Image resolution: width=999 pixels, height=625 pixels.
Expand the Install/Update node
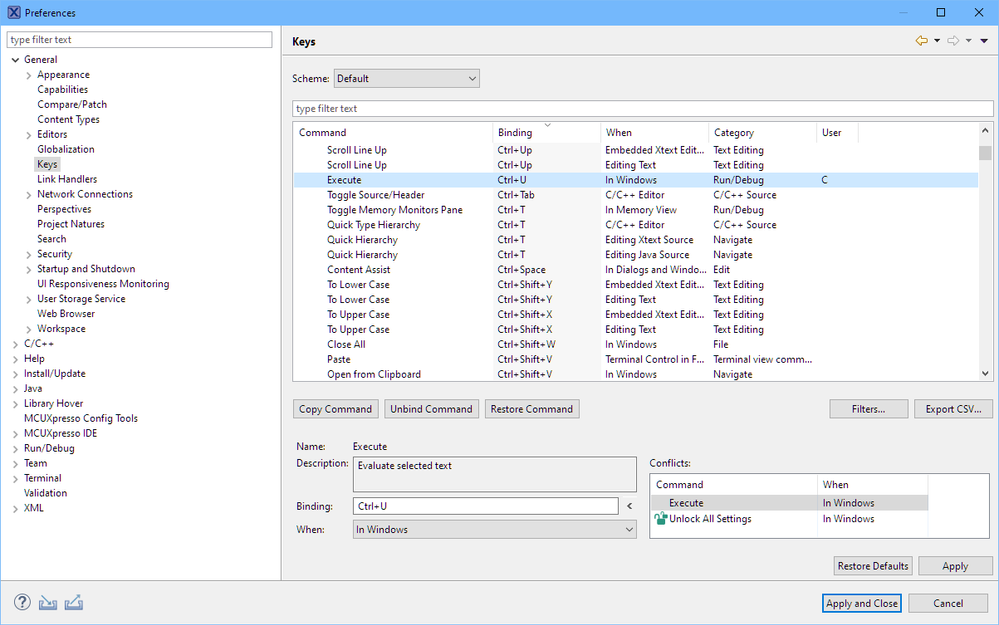pos(15,374)
